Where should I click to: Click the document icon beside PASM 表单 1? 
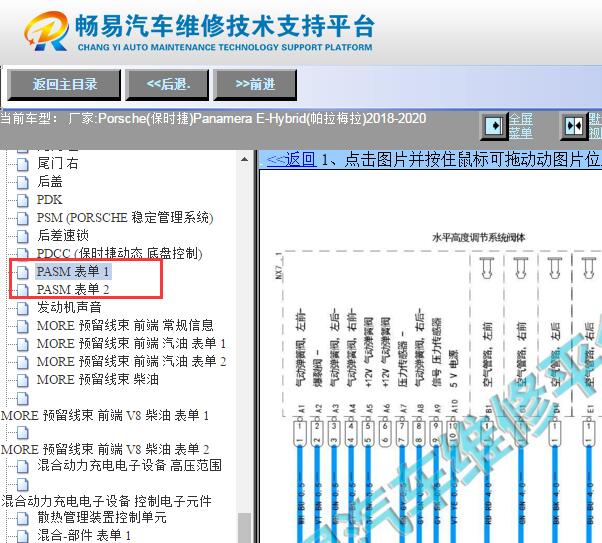[x=23, y=272]
